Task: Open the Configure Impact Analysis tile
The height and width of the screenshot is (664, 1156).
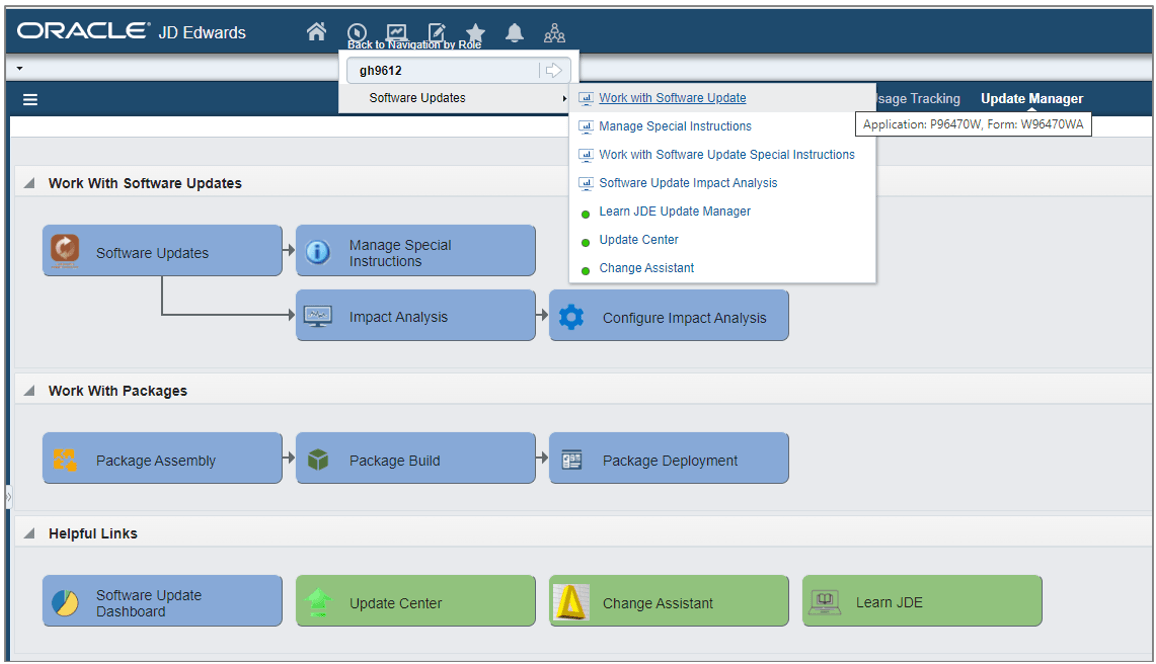Action: [x=669, y=315]
